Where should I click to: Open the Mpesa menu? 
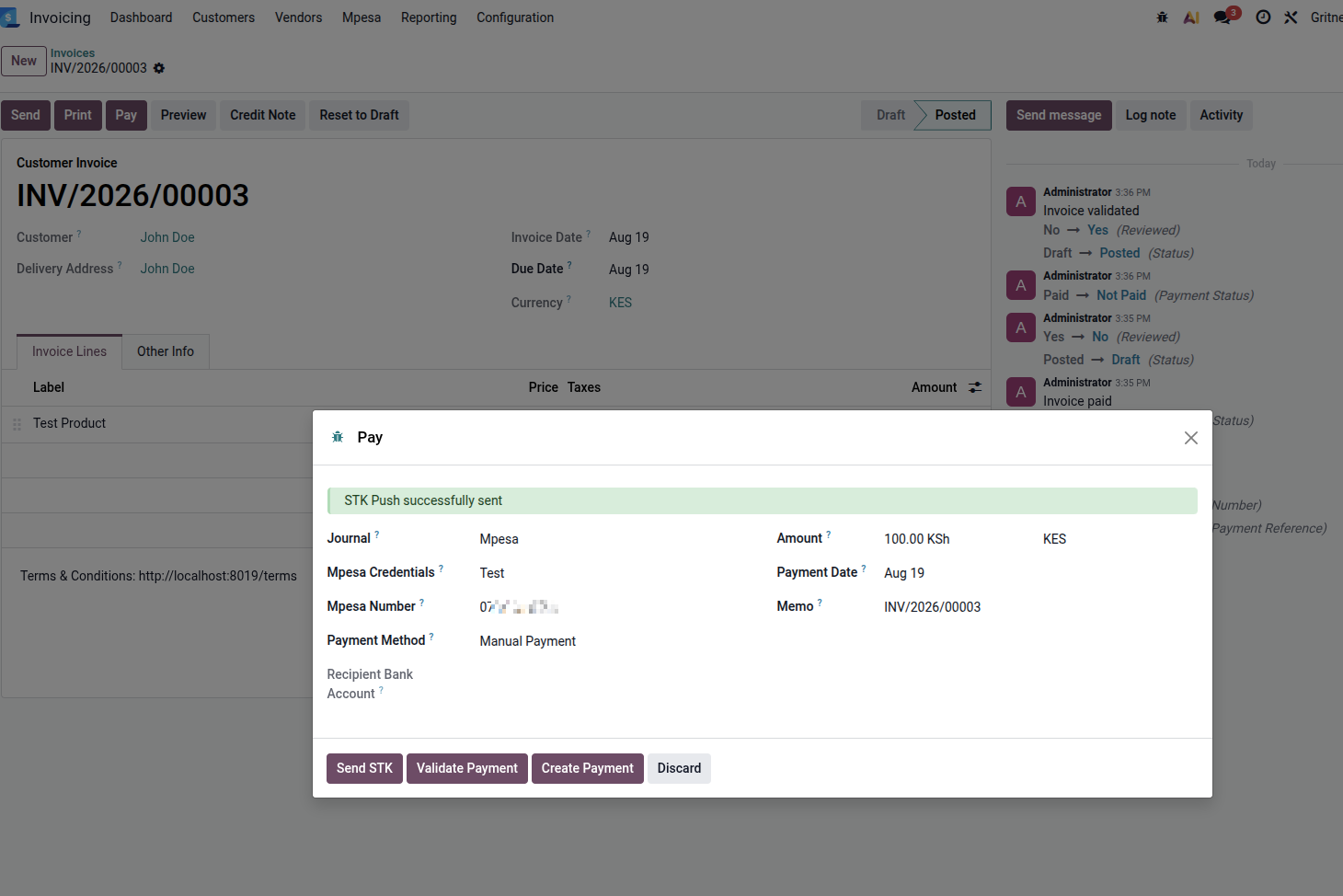click(x=362, y=17)
